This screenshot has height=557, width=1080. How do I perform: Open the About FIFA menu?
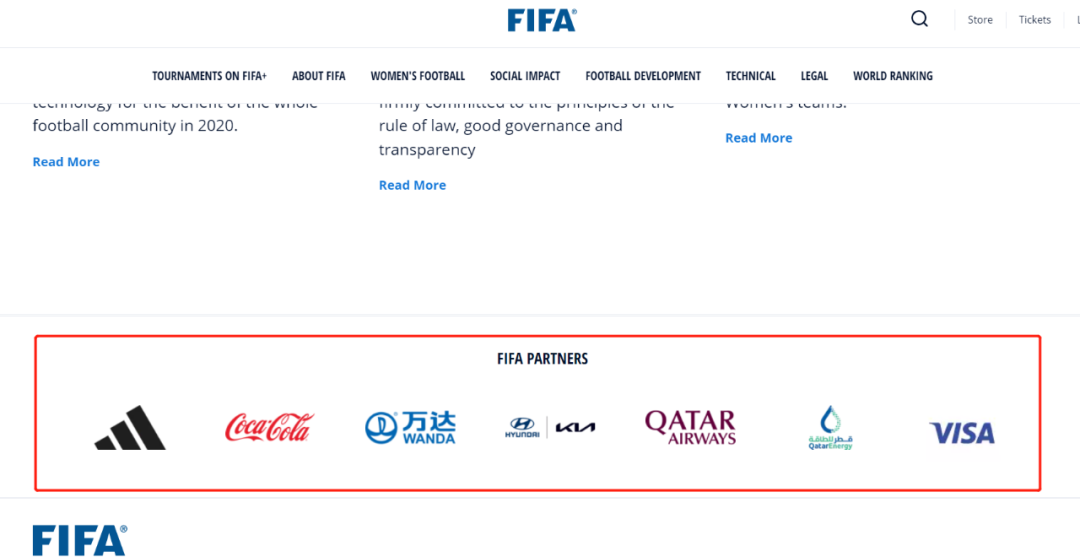click(319, 76)
